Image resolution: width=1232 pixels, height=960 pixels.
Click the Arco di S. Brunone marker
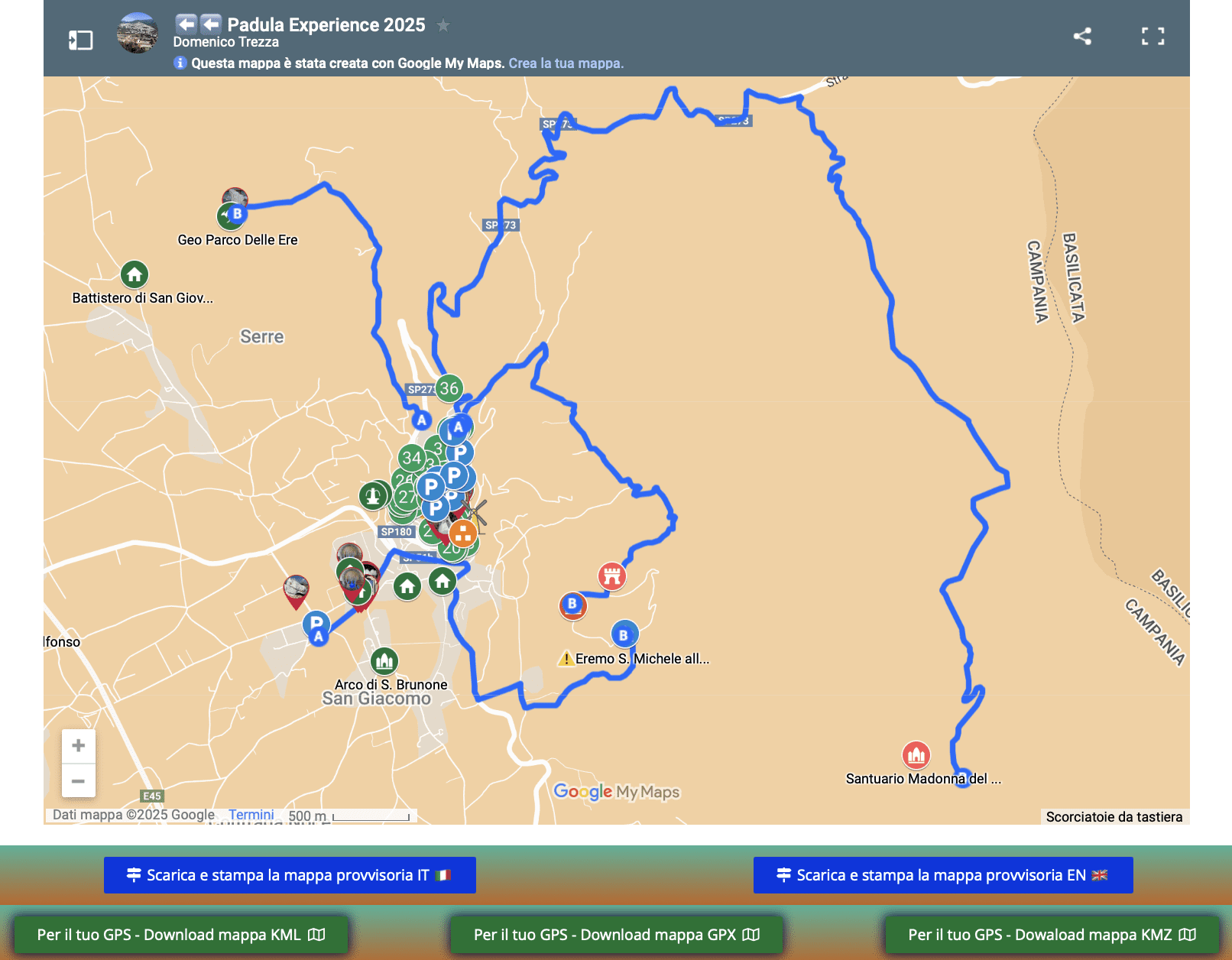tap(384, 660)
